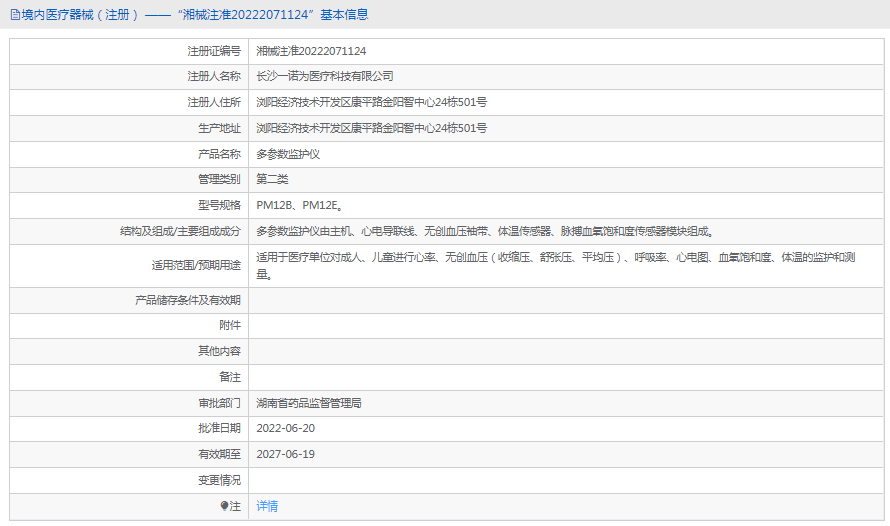Click the structure composition description text
The image size is (890, 526).
click(485, 232)
